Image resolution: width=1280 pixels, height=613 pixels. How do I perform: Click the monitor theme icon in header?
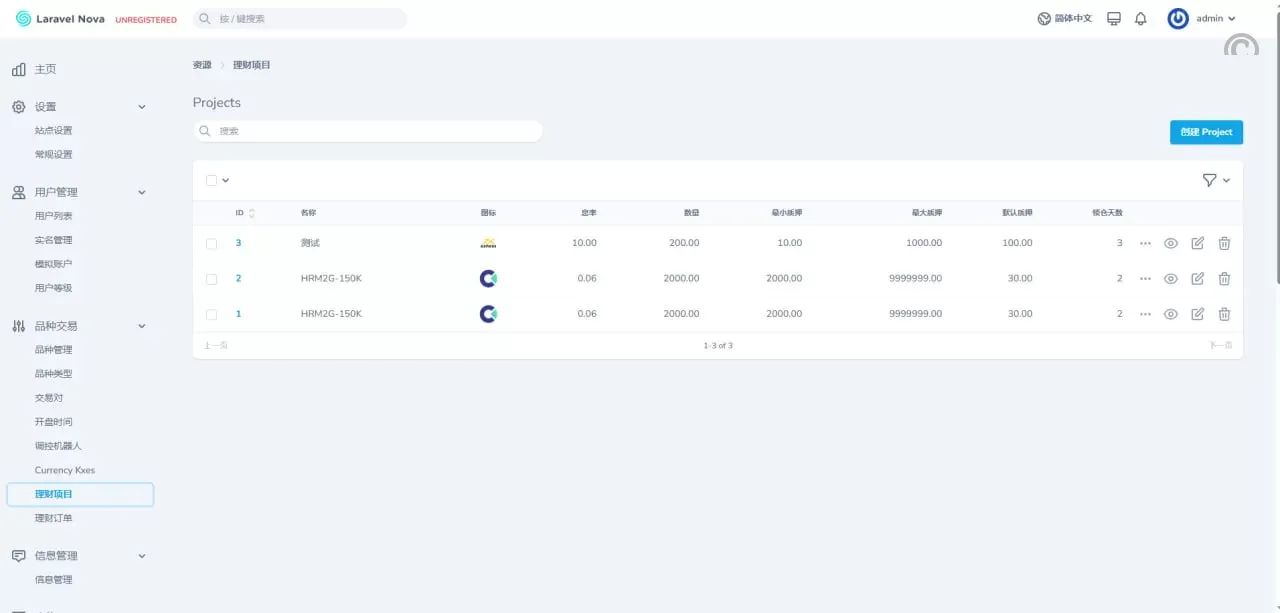1114,19
